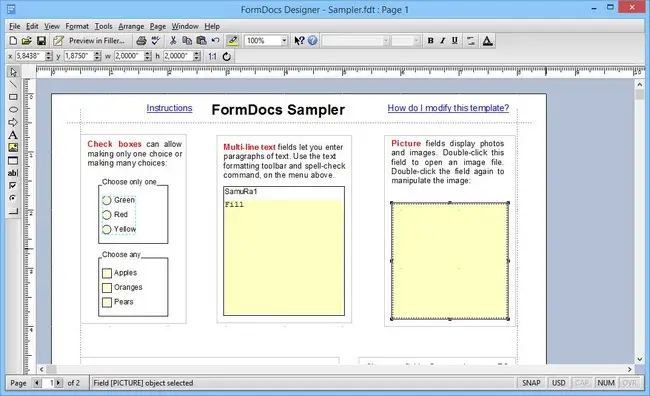Image resolution: width=650 pixels, height=396 pixels.
Task: Select the Picture field tool
Action: tap(13, 148)
